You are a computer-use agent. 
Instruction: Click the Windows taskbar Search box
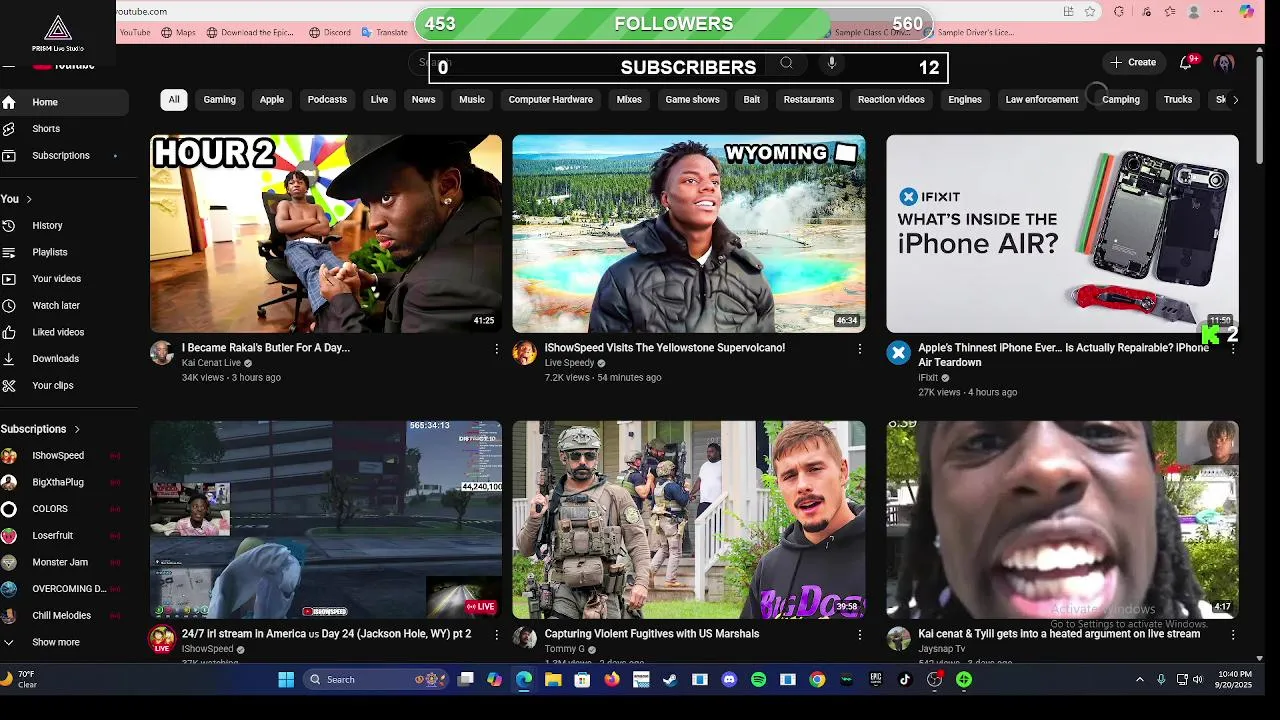(376, 680)
